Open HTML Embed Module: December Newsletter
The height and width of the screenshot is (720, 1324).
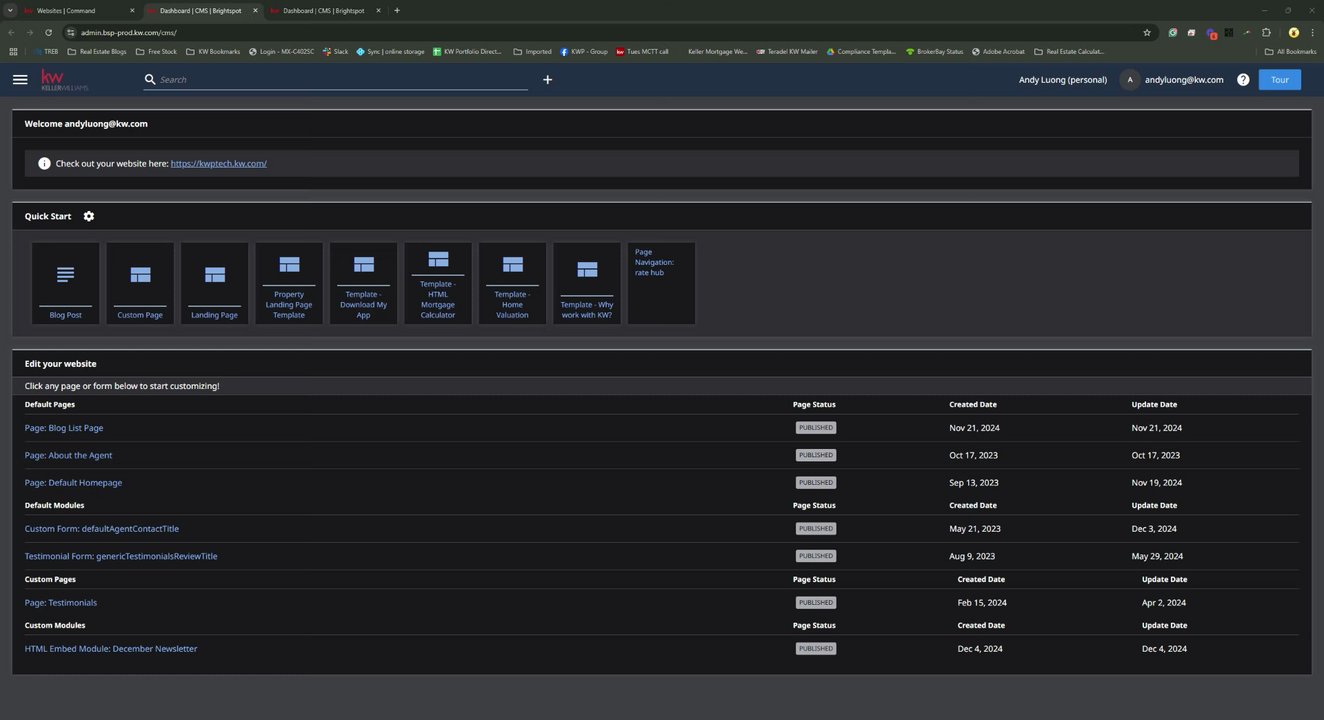(111, 649)
